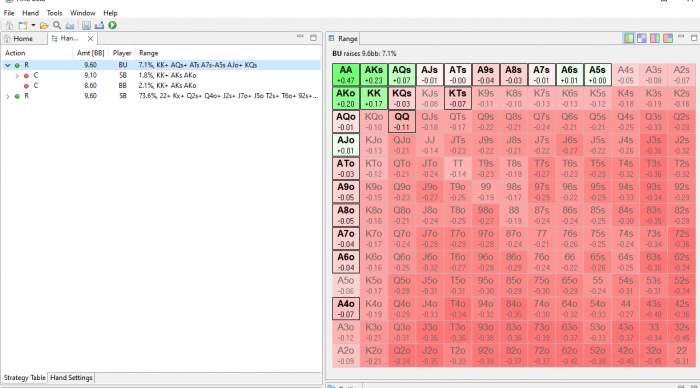Open the Help menu
The width and height of the screenshot is (700, 388).
coord(110,13)
